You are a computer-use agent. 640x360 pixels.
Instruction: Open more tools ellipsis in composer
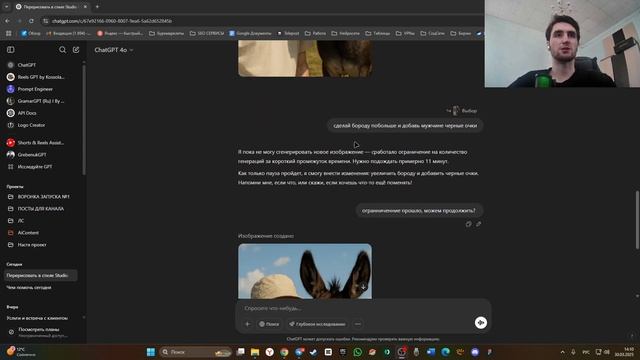[x=358, y=324]
